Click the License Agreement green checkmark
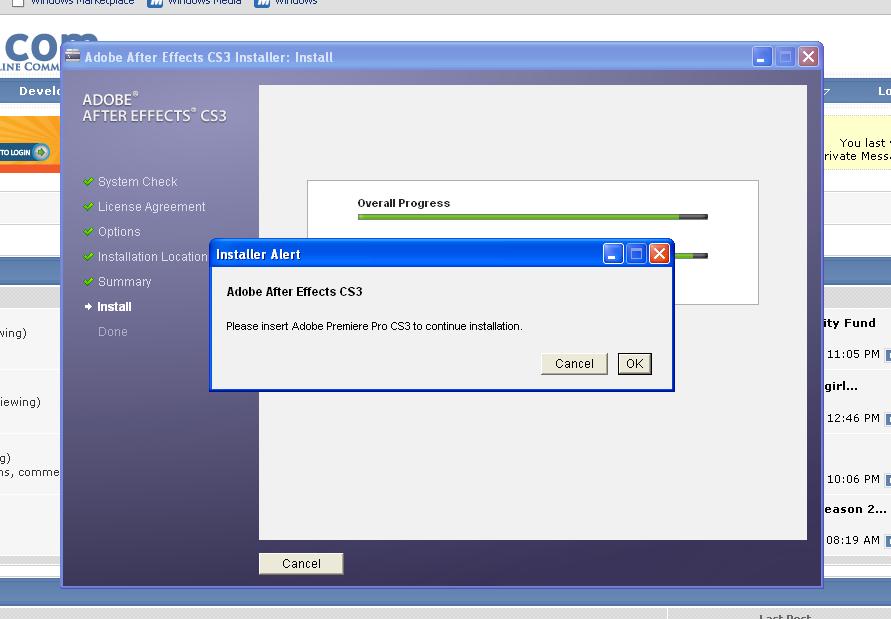 coord(88,206)
